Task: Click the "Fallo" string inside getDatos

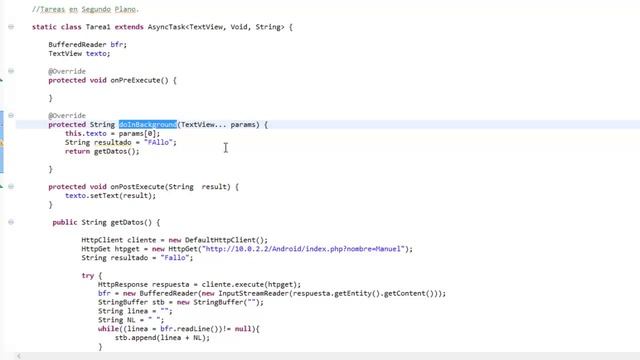Action: click(175, 258)
